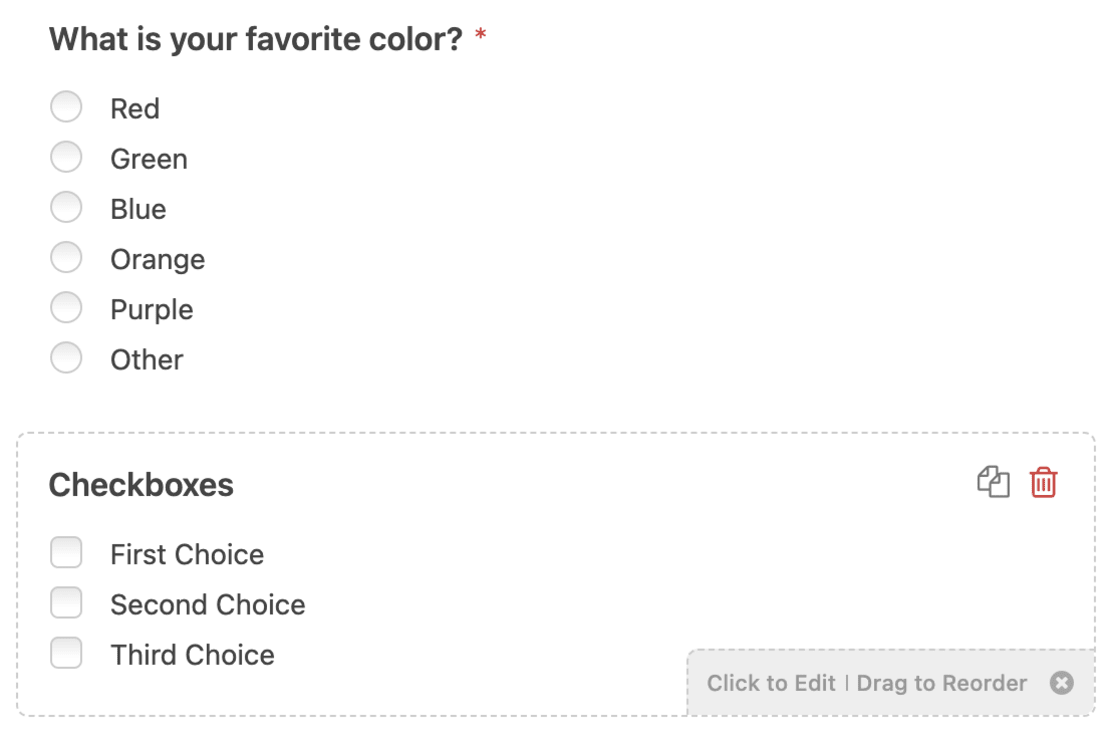Choose the Purple radio option
1116x741 pixels.
[66, 307]
